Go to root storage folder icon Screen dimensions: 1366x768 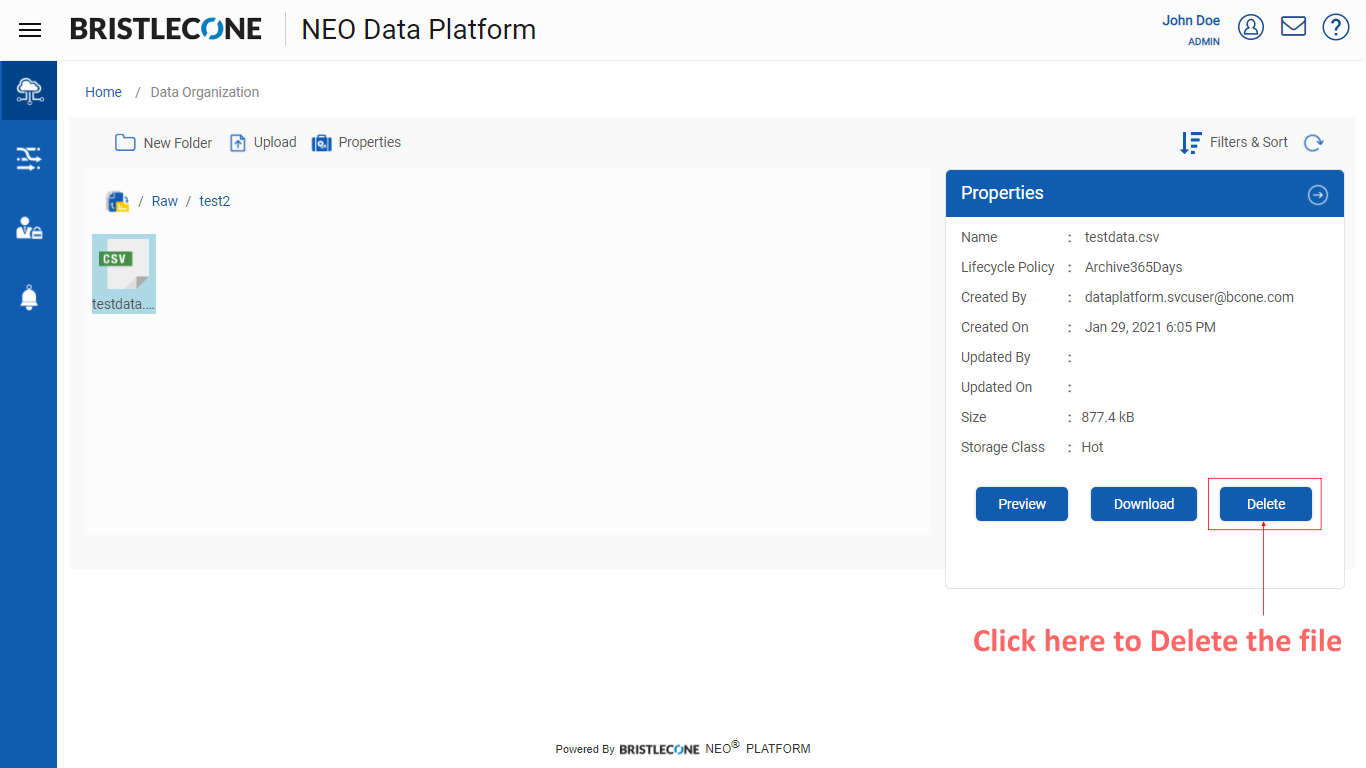click(x=118, y=201)
